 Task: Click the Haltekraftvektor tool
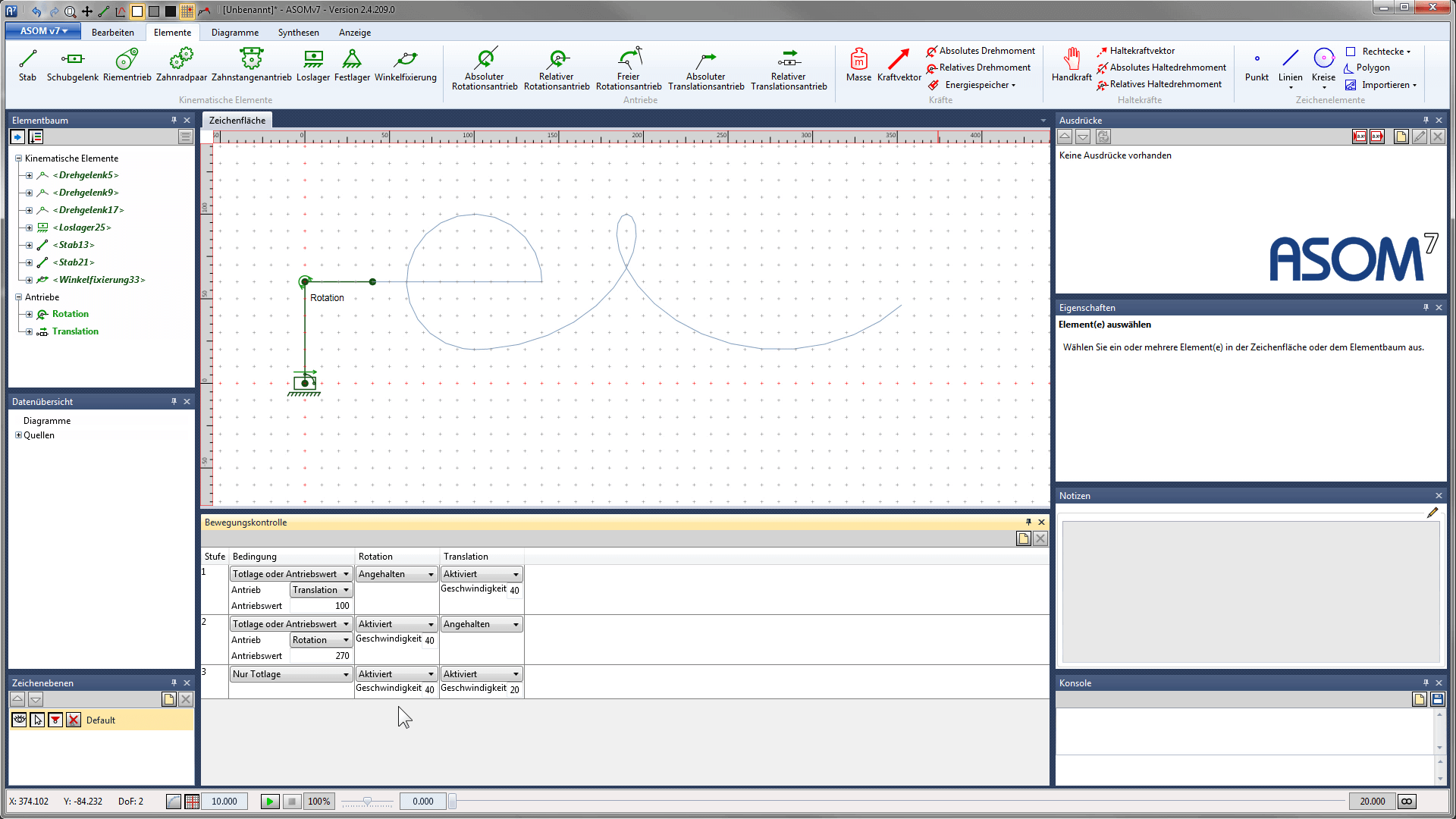pyautogui.click(x=1135, y=51)
